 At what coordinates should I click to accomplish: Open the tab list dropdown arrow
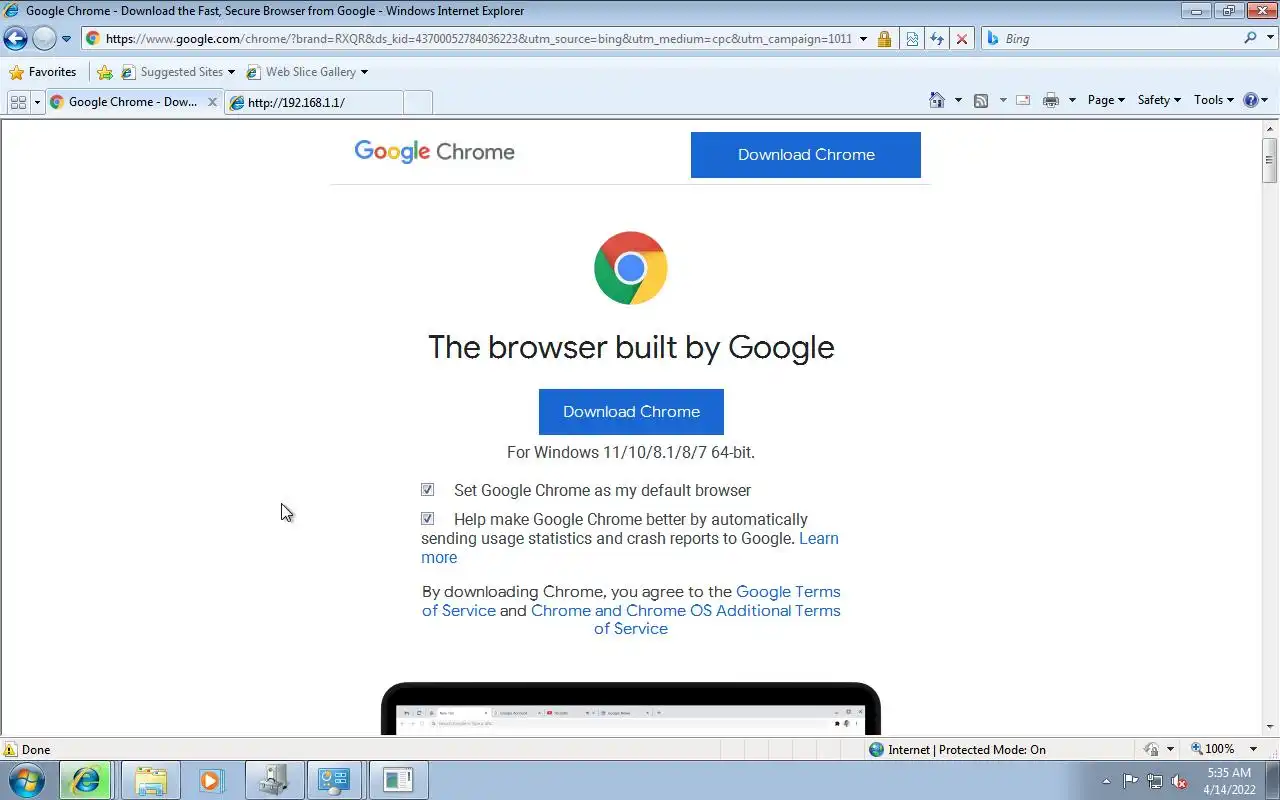(37, 102)
